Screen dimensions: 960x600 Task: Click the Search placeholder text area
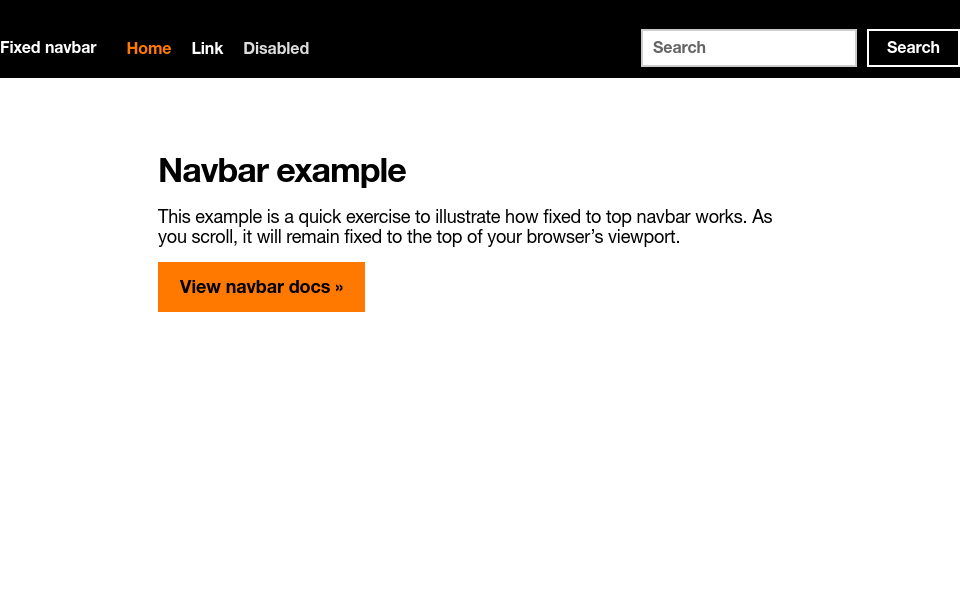[700, 47]
